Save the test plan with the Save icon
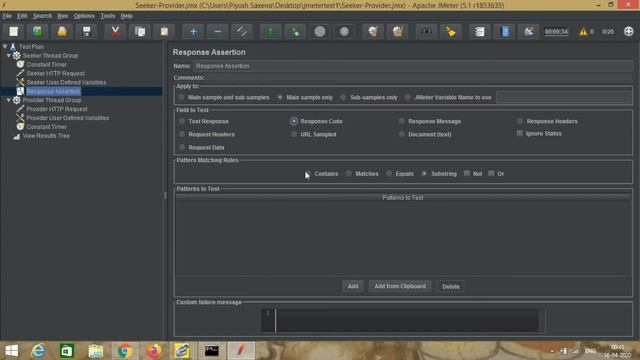 click(87, 31)
